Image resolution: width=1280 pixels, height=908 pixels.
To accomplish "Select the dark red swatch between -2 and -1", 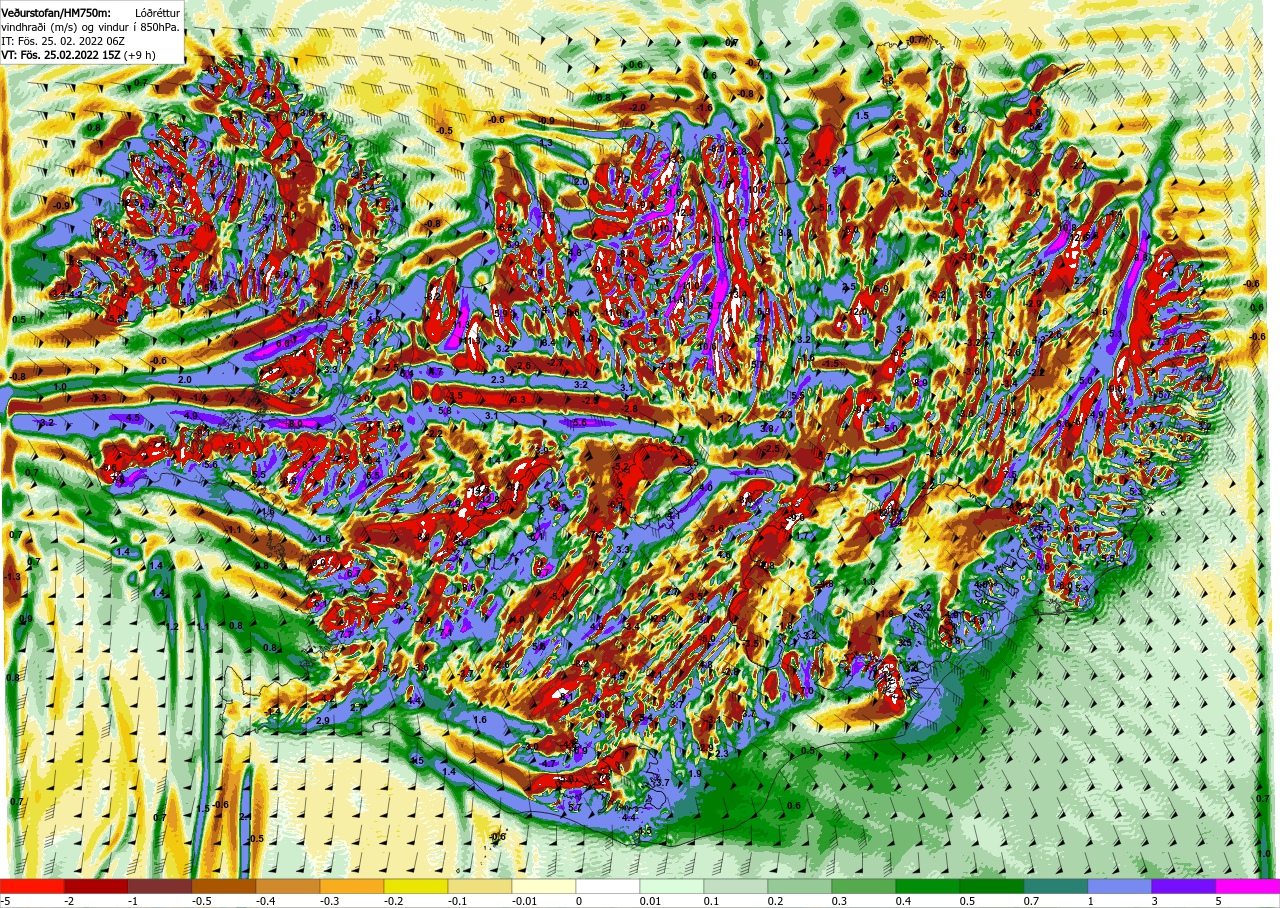I will pyautogui.click(x=96, y=886).
